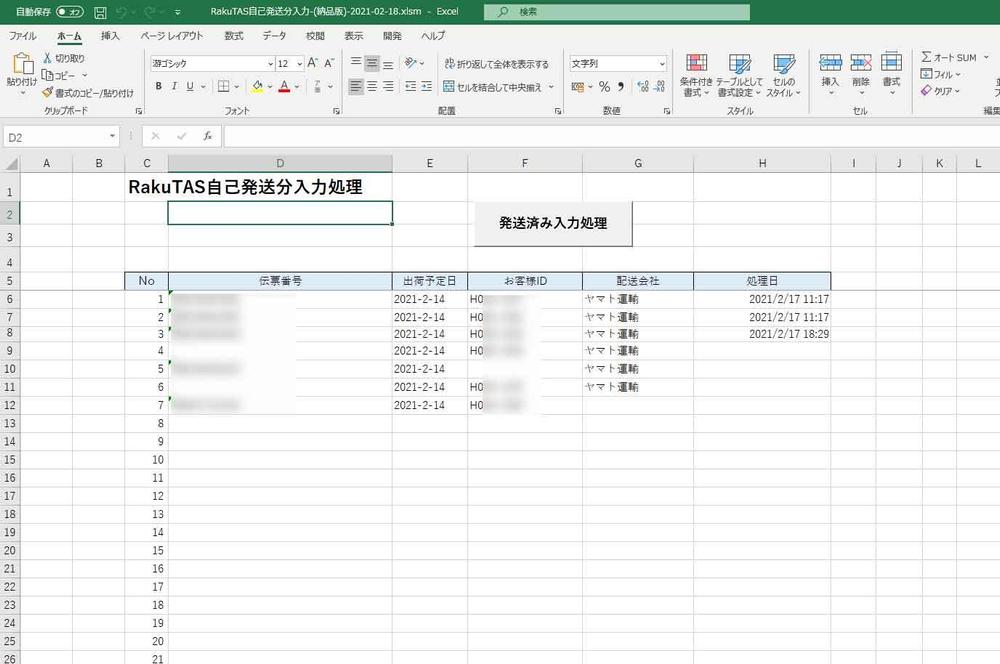Click wrap text button 折り返して全体を表示する
This screenshot has width=1000, height=664.
coord(496,64)
